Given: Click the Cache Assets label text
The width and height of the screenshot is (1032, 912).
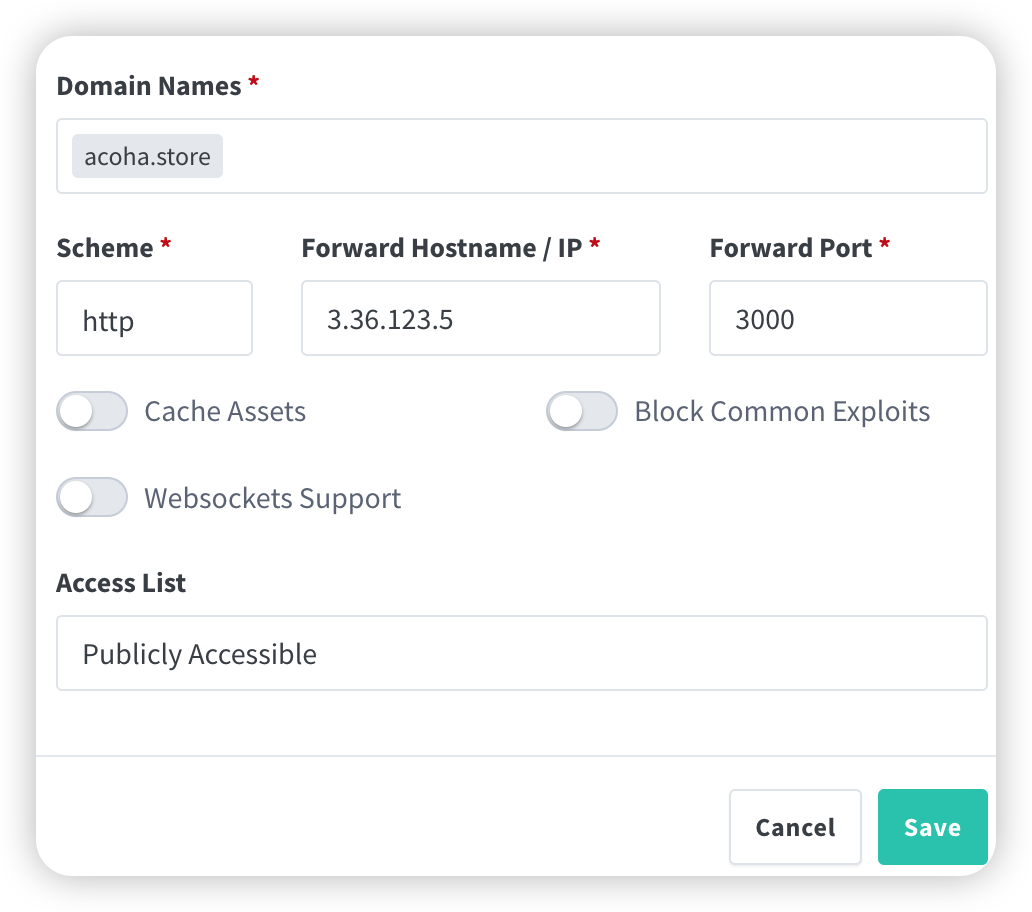Looking at the screenshot, I should tap(225, 412).
